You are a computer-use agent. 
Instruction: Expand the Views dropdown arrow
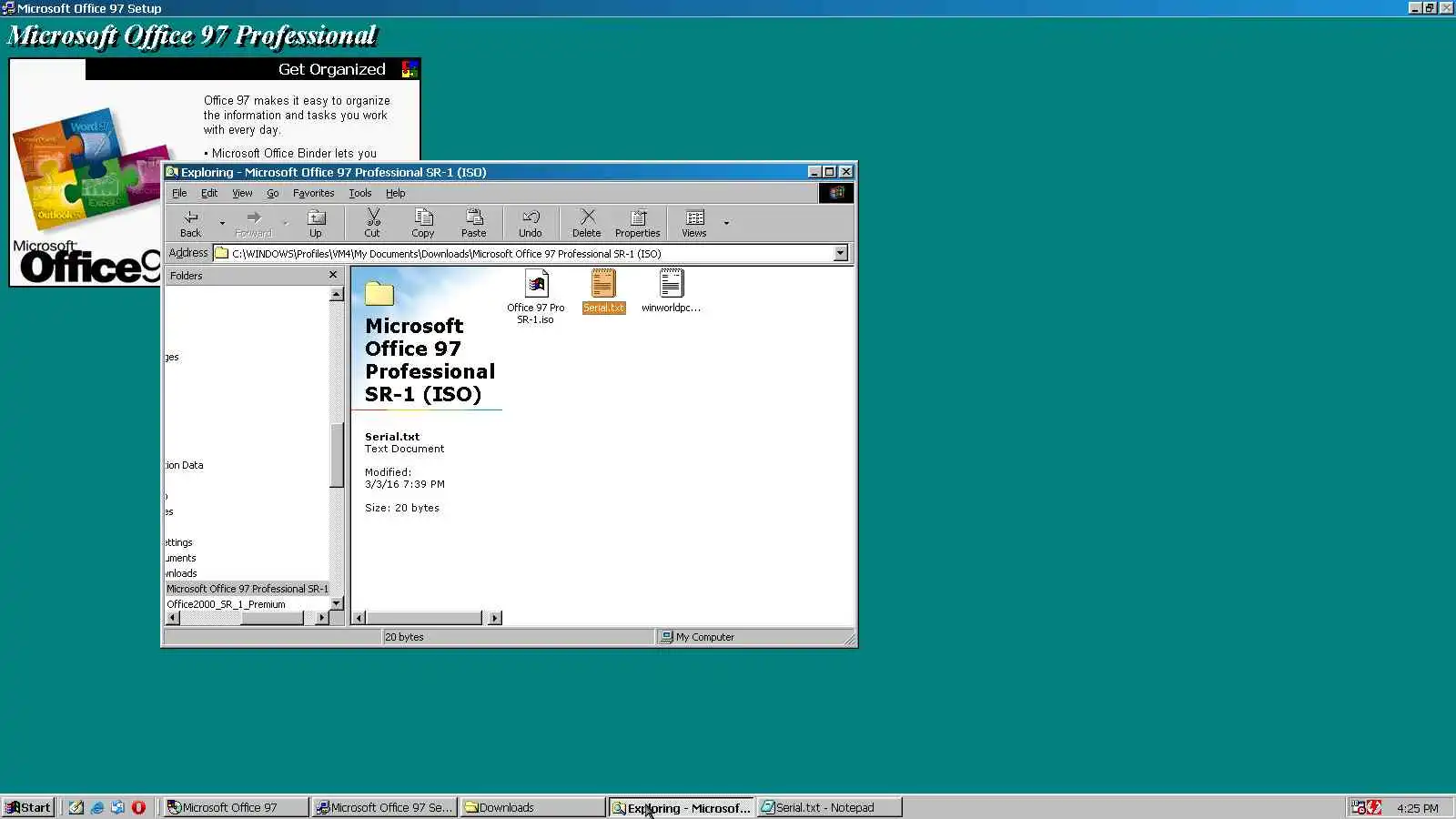[726, 223]
